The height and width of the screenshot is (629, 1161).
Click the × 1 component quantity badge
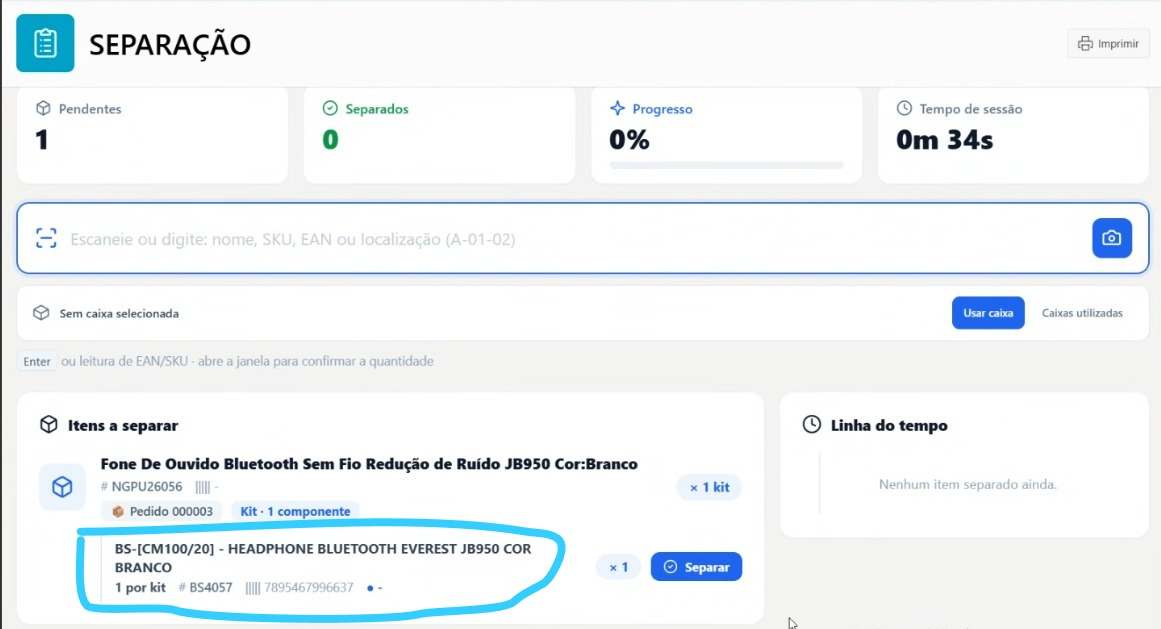click(x=618, y=568)
